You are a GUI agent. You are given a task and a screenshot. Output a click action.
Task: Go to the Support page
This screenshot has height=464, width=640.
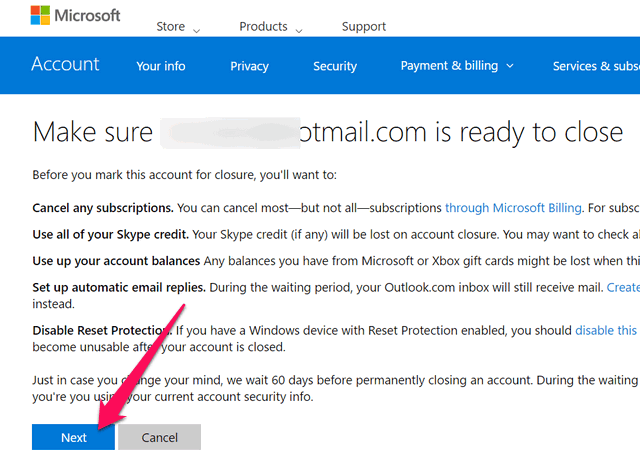click(x=364, y=26)
